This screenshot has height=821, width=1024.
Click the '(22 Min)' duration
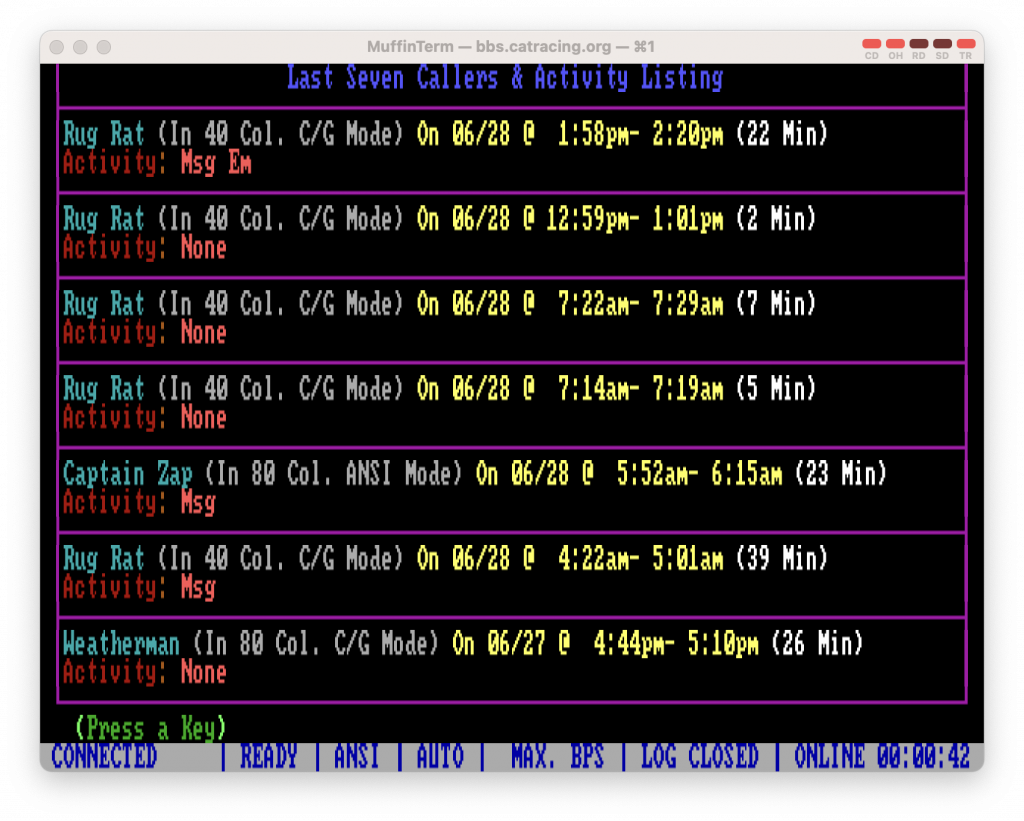point(782,134)
